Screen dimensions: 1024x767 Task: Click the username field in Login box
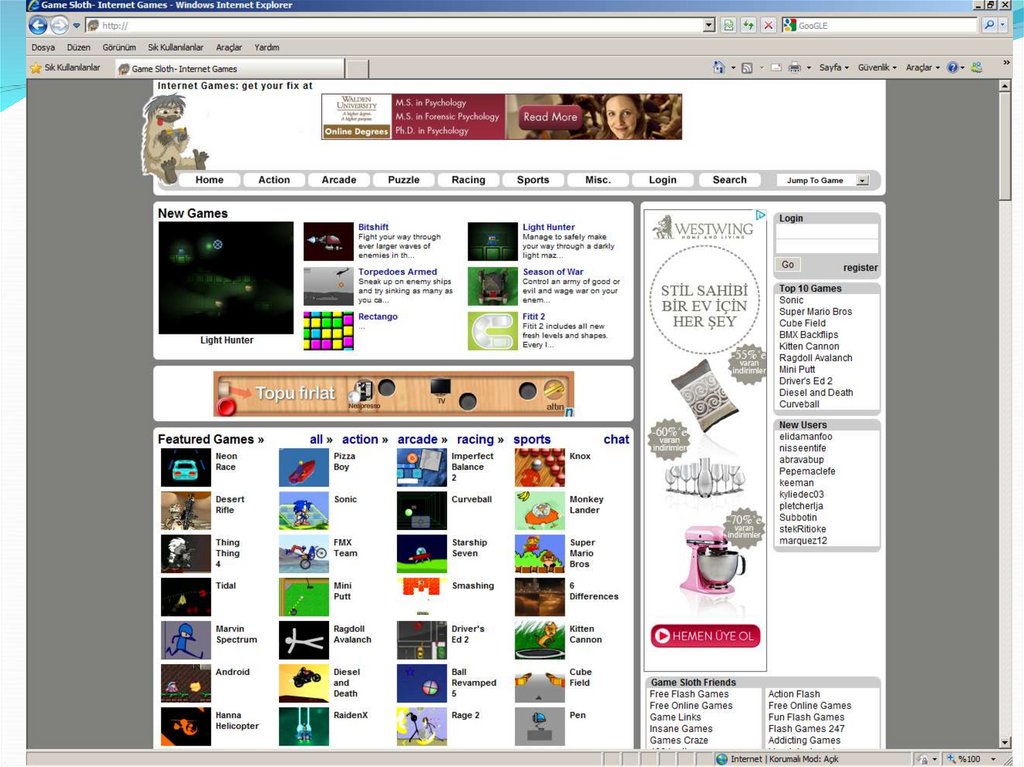click(827, 231)
